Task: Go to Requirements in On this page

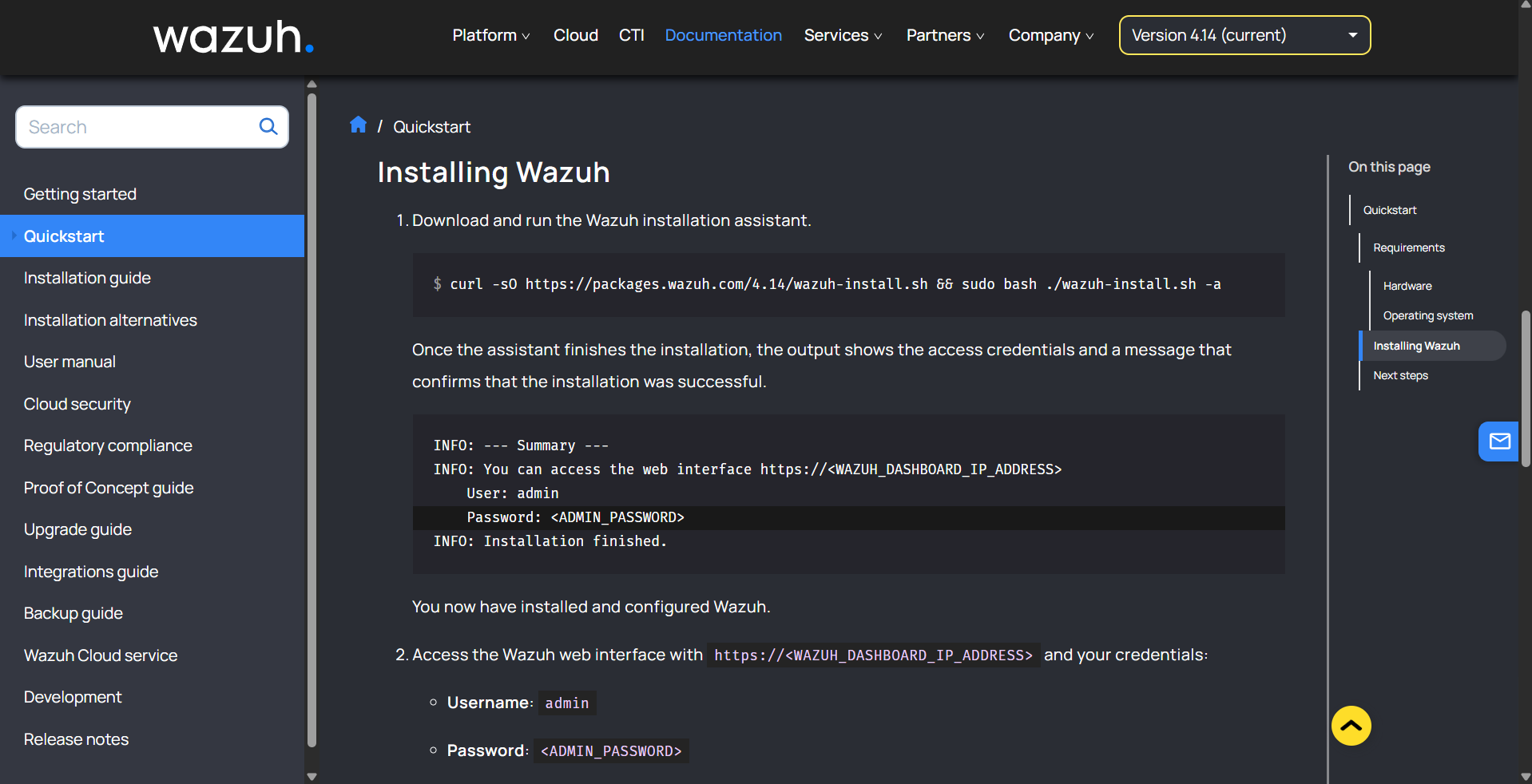Action: (x=1408, y=247)
